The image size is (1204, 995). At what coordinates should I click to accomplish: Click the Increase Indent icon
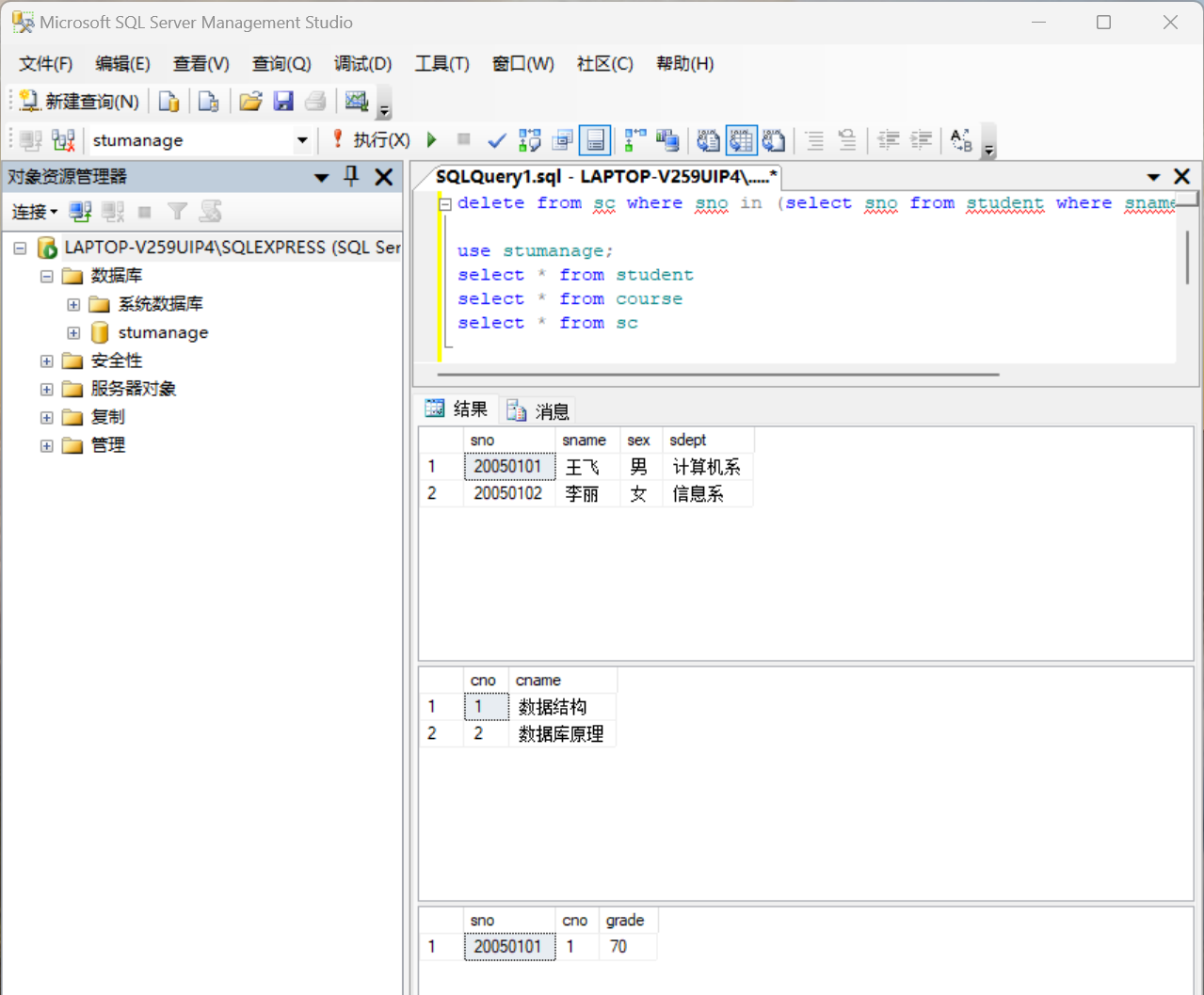pyautogui.click(x=922, y=140)
